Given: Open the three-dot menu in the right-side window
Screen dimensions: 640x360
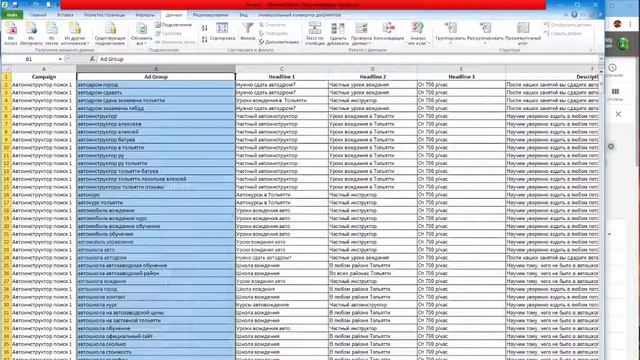Looking at the screenshot, I should [x=631, y=24].
